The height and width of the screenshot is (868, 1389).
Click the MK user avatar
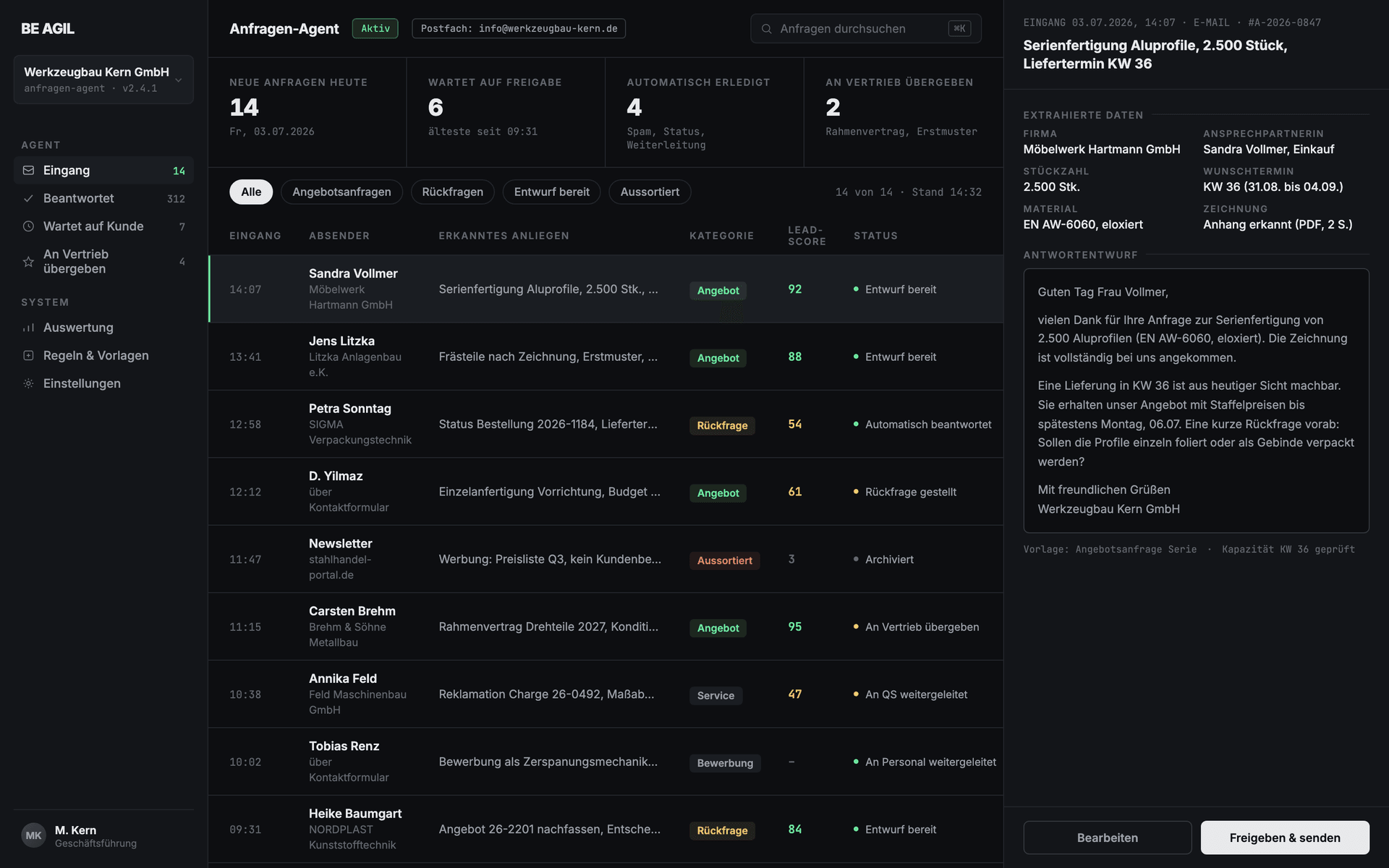point(33,836)
